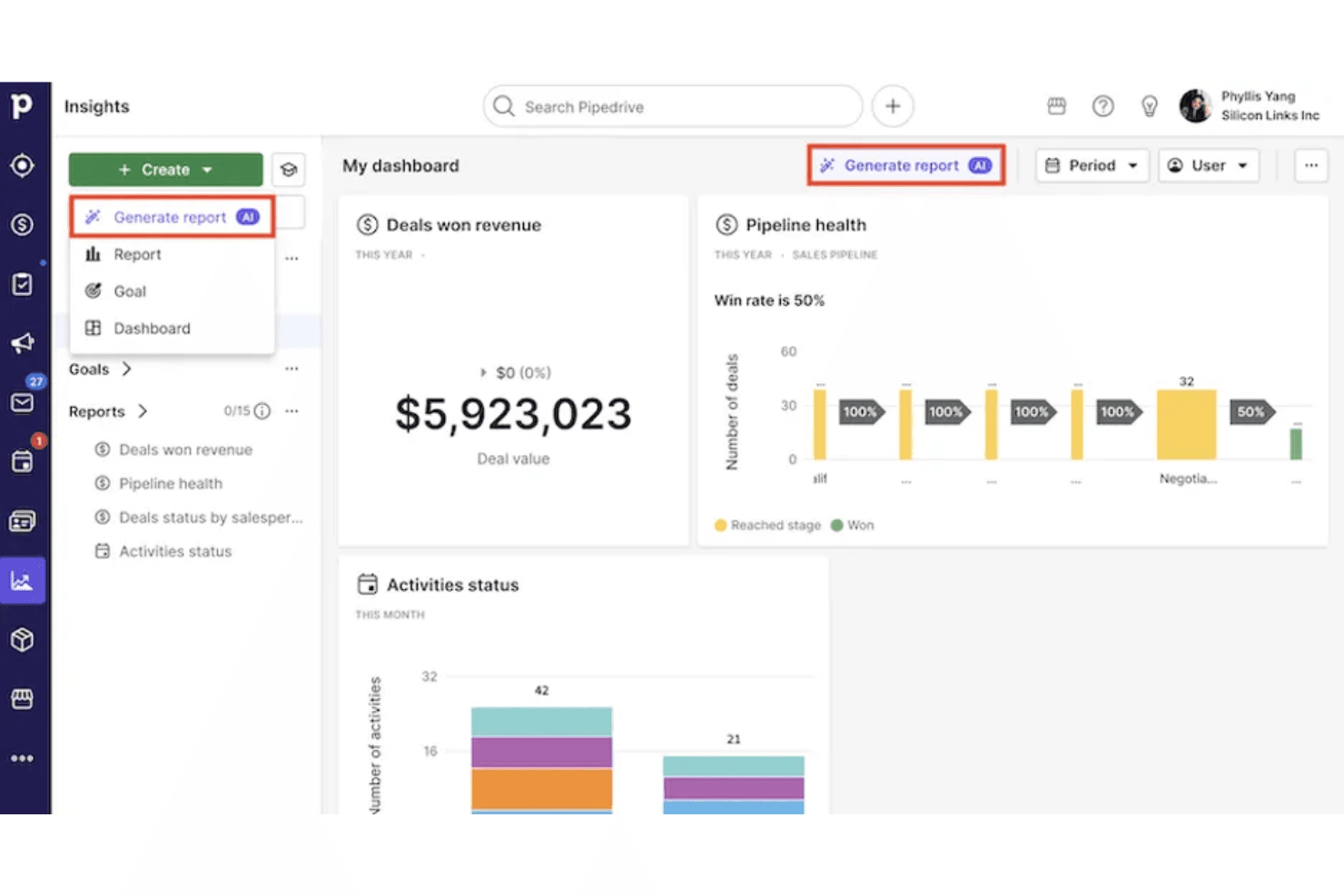Open Leads from the target sidebar icon
1344x896 pixels.
(22, 165)
